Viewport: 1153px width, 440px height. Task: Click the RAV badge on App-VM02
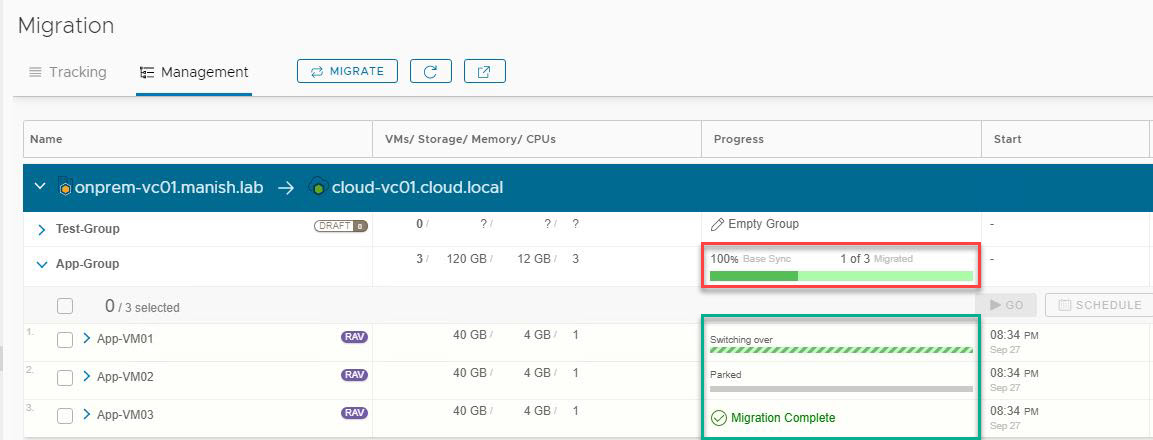pos(354,375)
